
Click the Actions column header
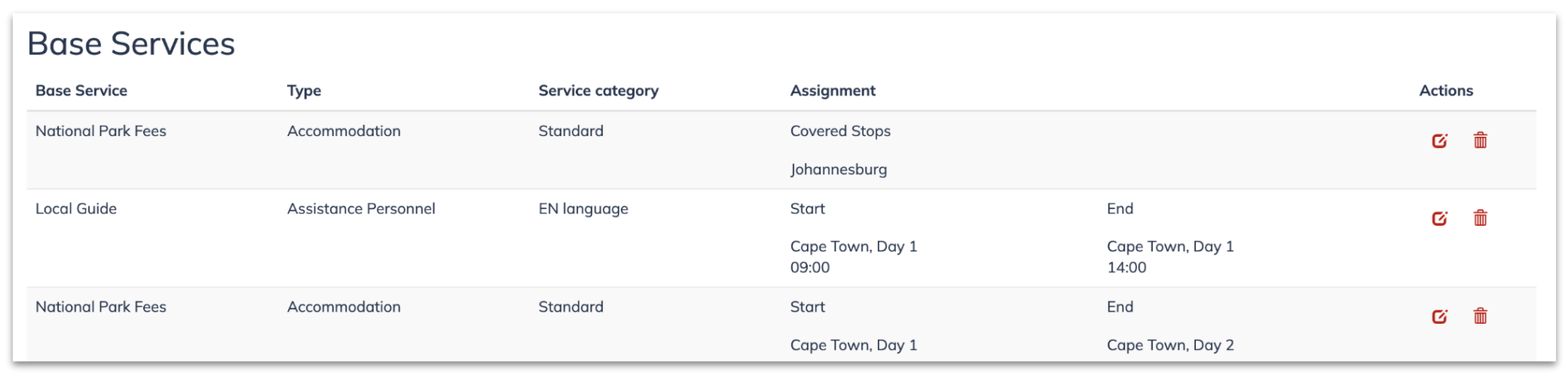point(1446,91)
